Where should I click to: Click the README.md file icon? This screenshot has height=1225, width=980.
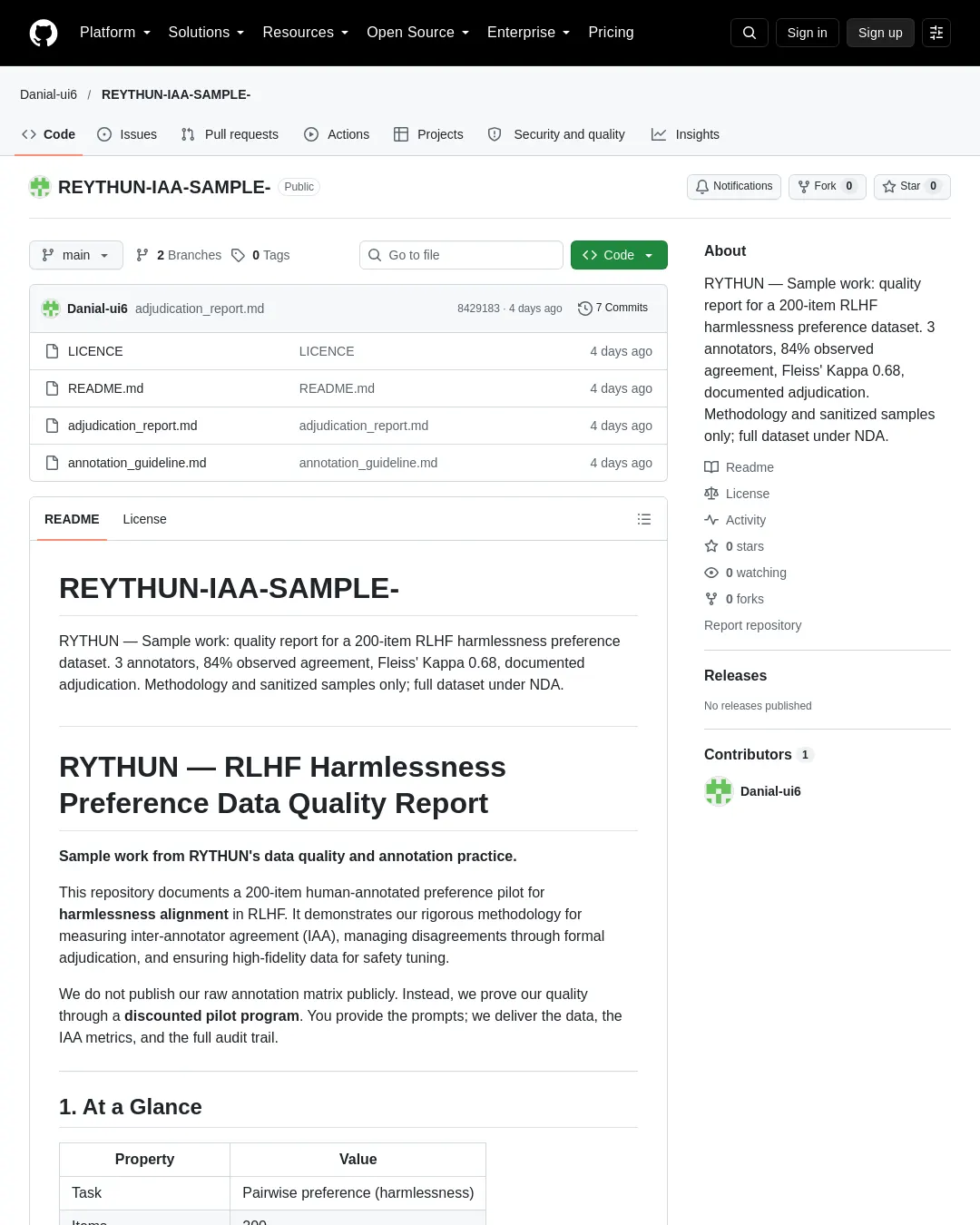[53, 388]
